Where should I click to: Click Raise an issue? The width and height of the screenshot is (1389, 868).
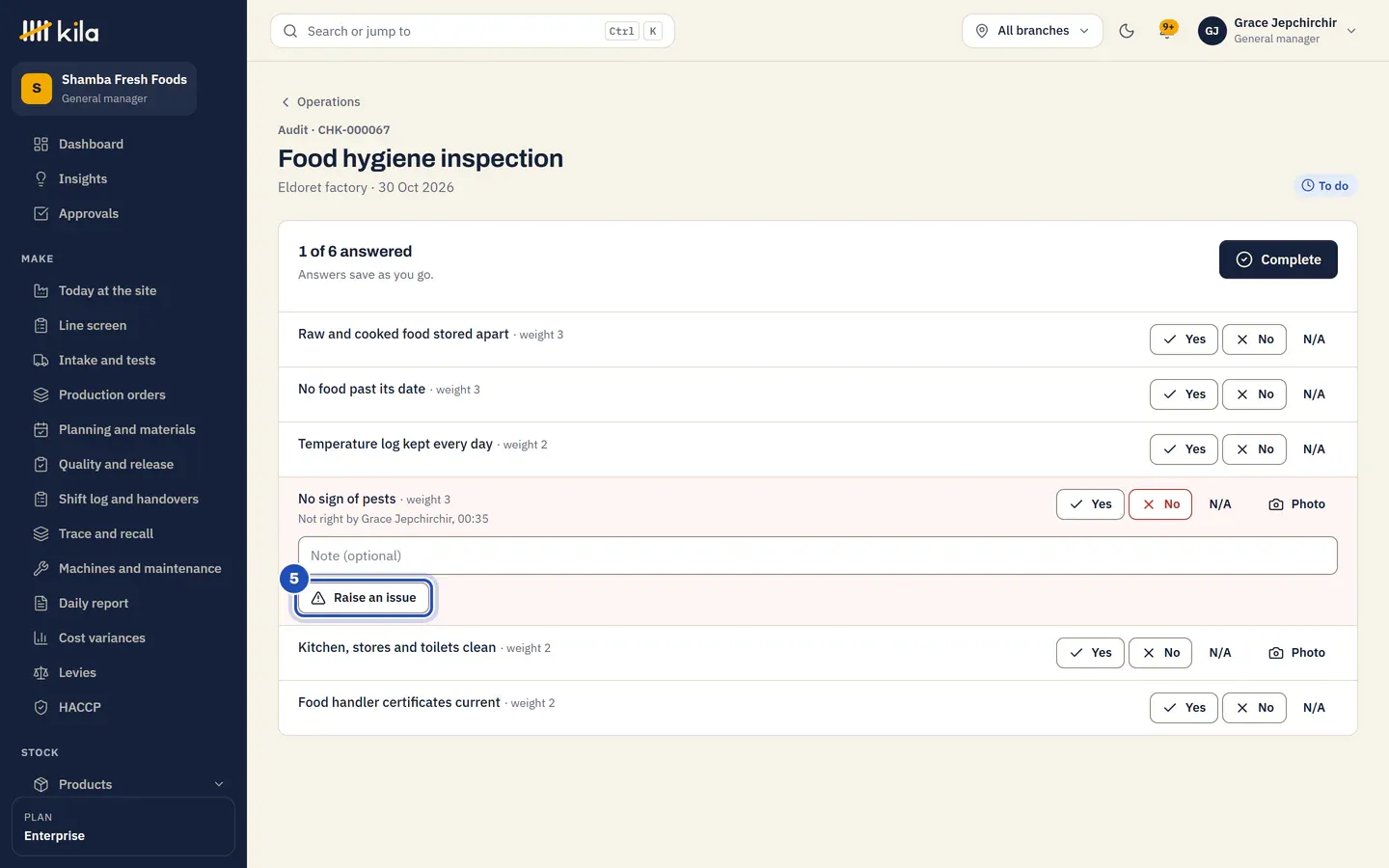pyautogui.click(x=364, y=598)
